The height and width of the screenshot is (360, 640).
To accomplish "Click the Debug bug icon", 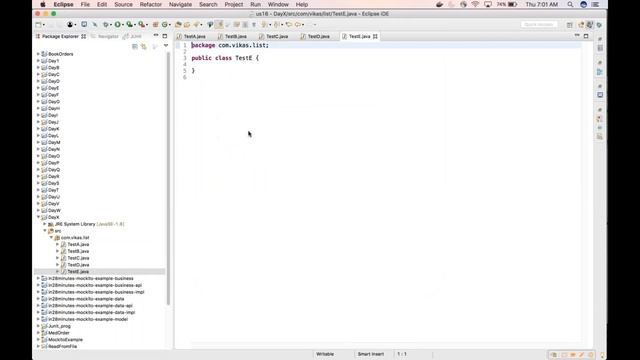I will pos(106,24).
